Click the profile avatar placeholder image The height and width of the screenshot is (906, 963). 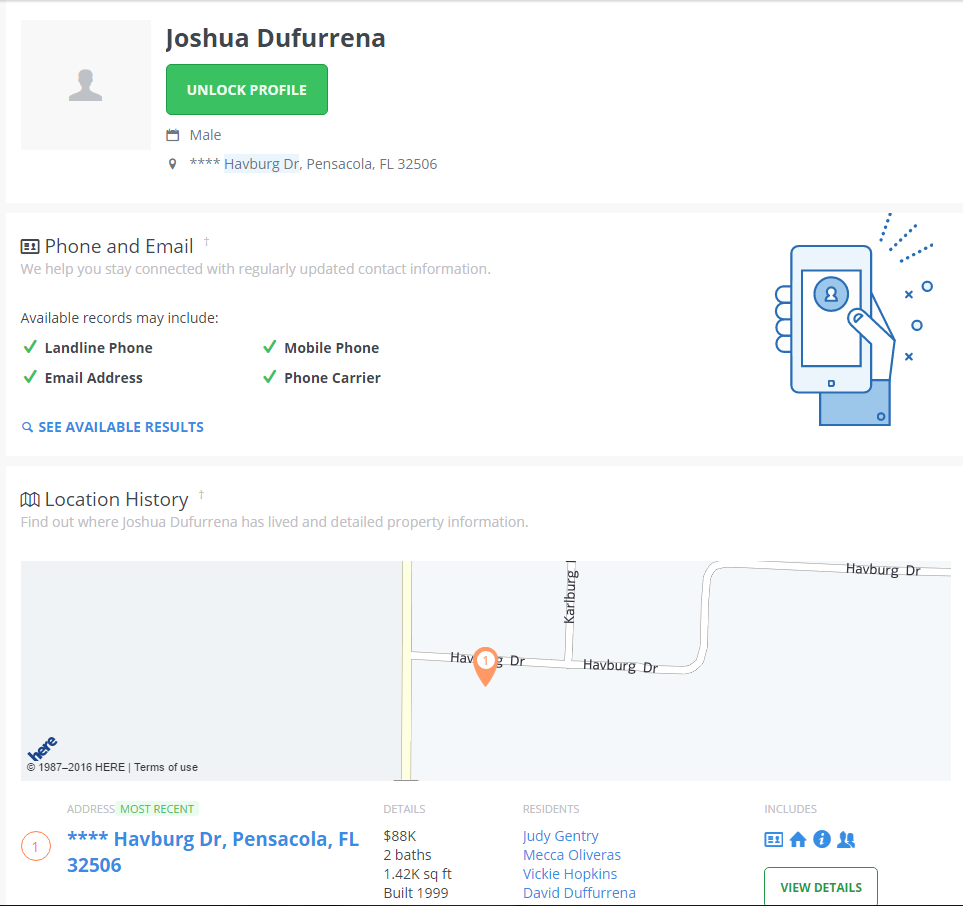(85, 85)
